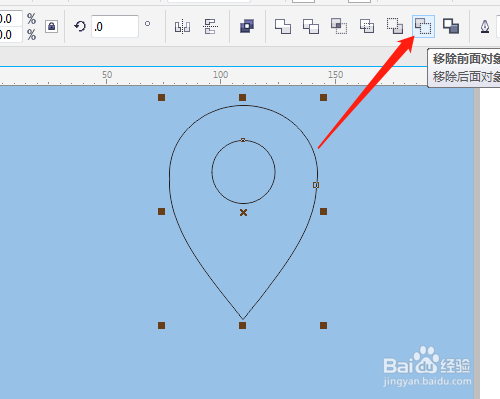The height and width of the screenshot is (399, 500).
Task: Click the rotation angle input field
Action: (115, 26)
